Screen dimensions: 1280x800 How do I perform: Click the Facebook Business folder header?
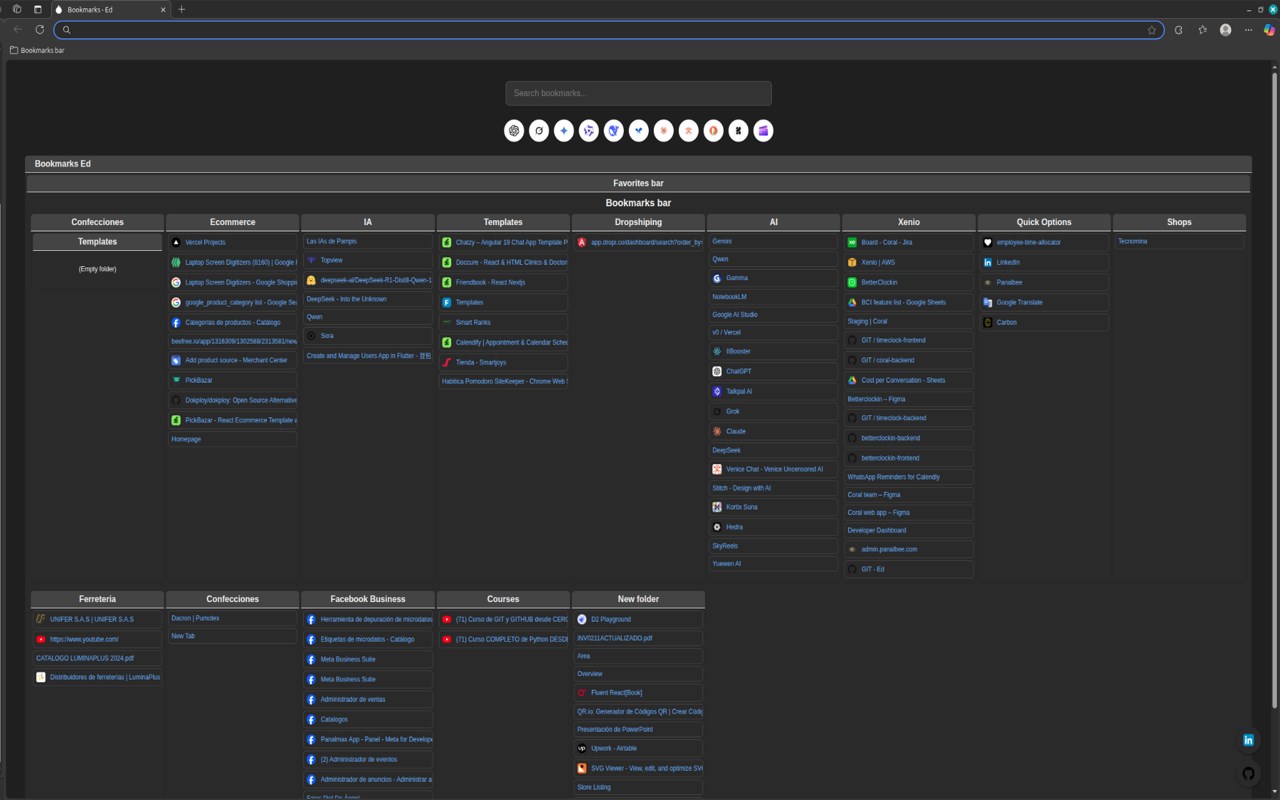click(368, 599)
